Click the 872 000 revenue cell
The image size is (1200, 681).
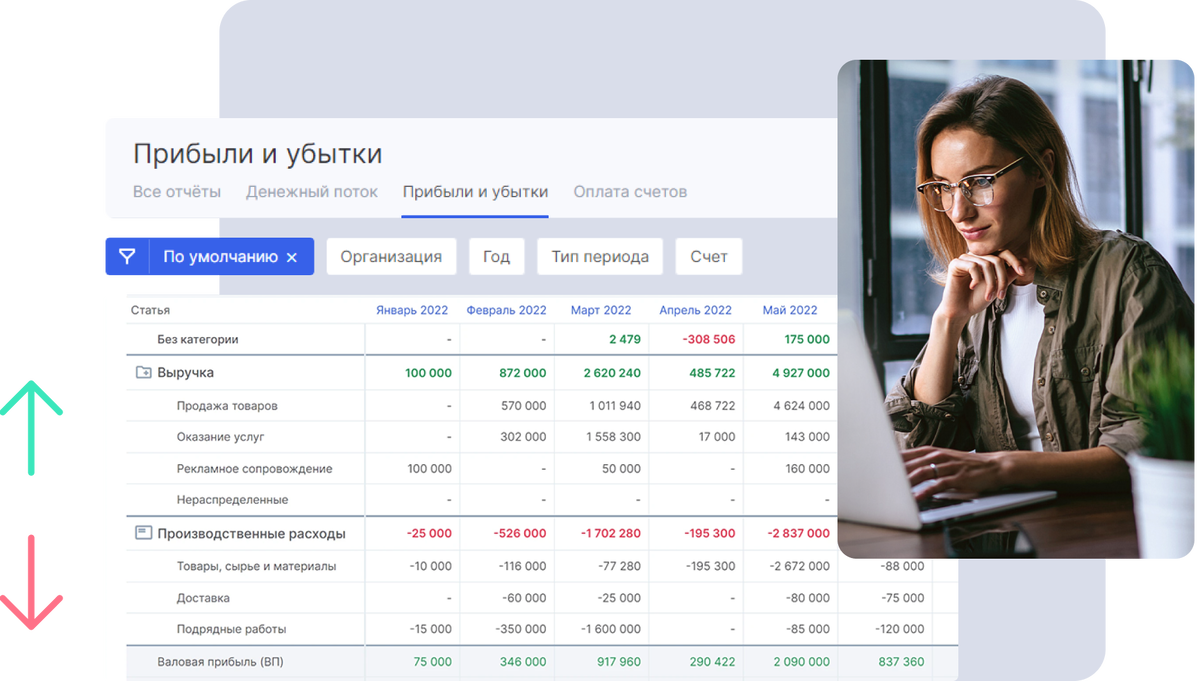523,372
